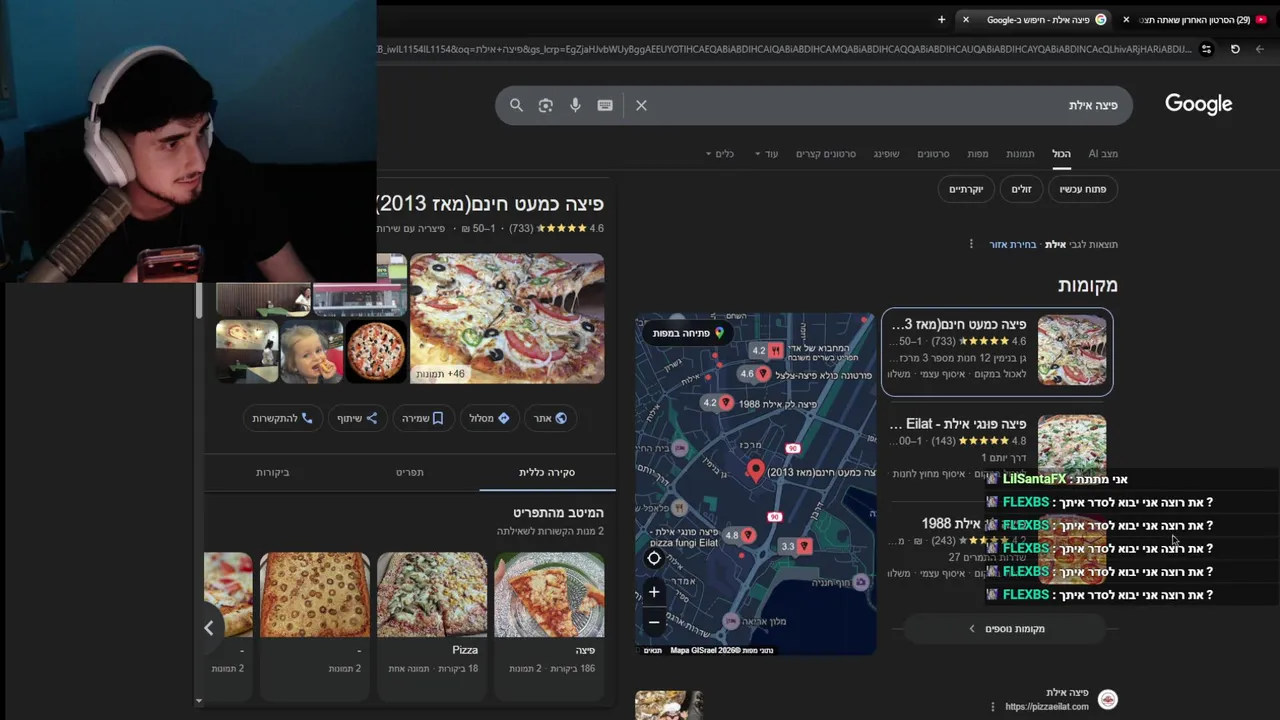Click the browser address bar URL
The image size is (1280, 720).
[785, 49]
